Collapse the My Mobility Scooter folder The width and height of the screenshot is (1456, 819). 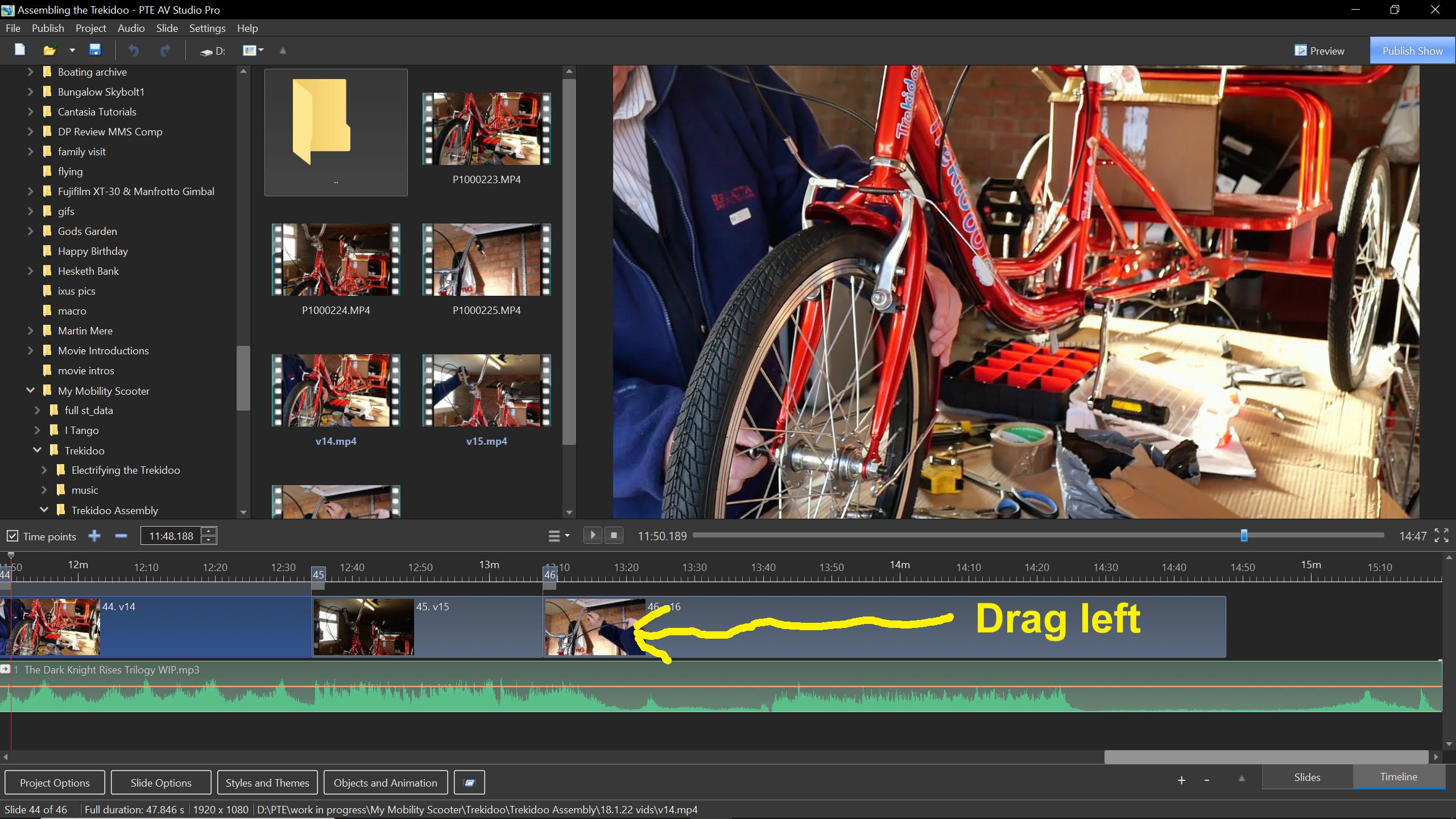click(x=31, y=390)
